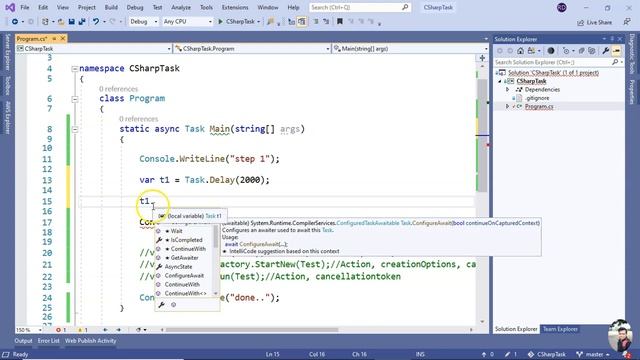
Task: Click the split editor plus icon above scrollbar
Action: (x=482, y=58)
